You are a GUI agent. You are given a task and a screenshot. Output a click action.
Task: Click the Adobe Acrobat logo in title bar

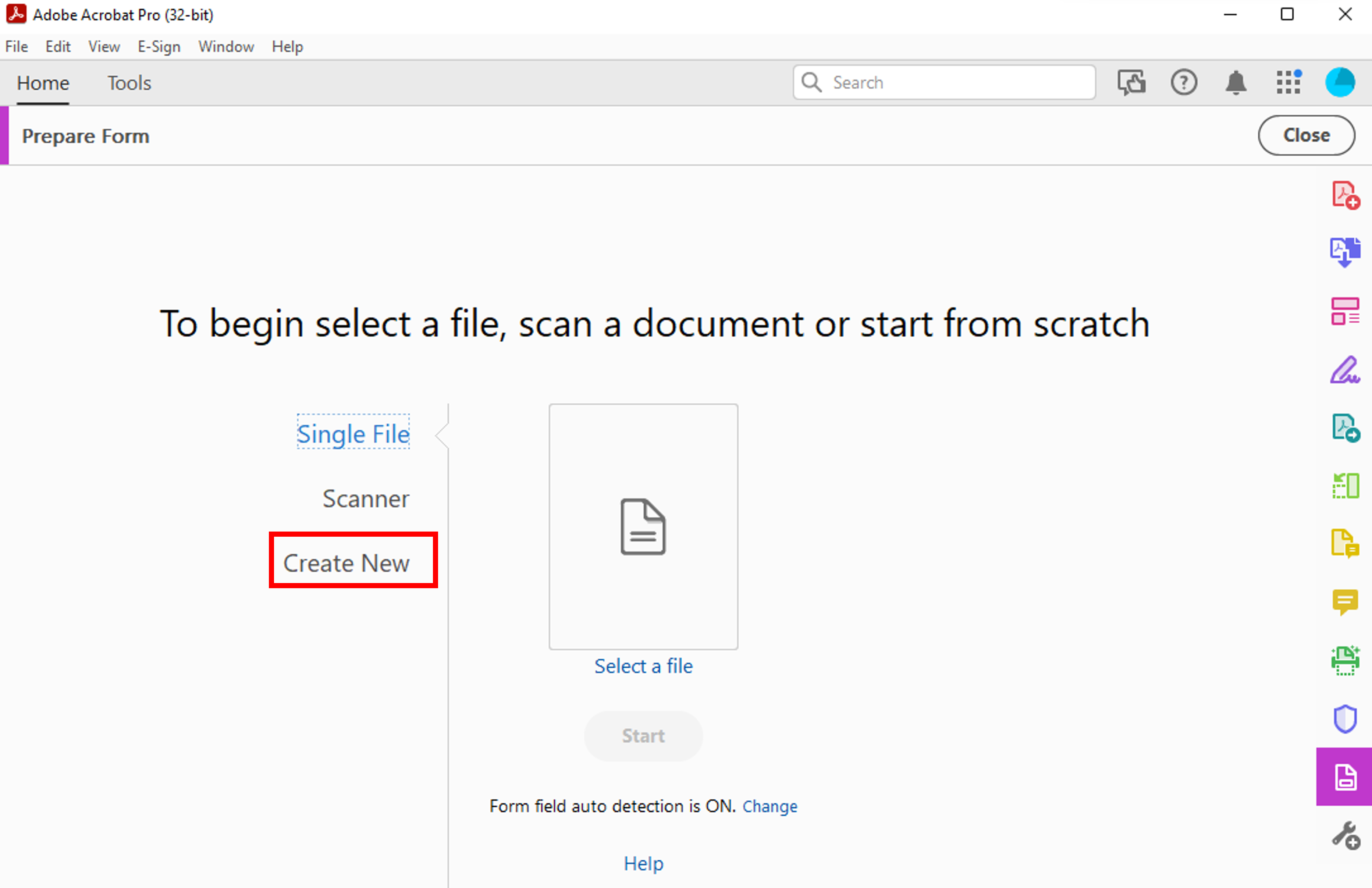click(x=16, y=14)
